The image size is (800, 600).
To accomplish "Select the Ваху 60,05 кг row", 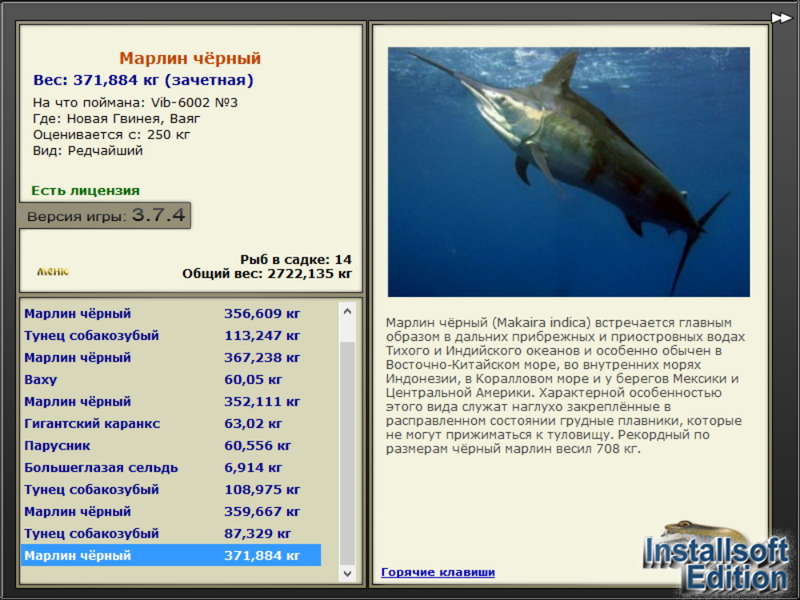I will pyautogui.click(x=171, y=379).
